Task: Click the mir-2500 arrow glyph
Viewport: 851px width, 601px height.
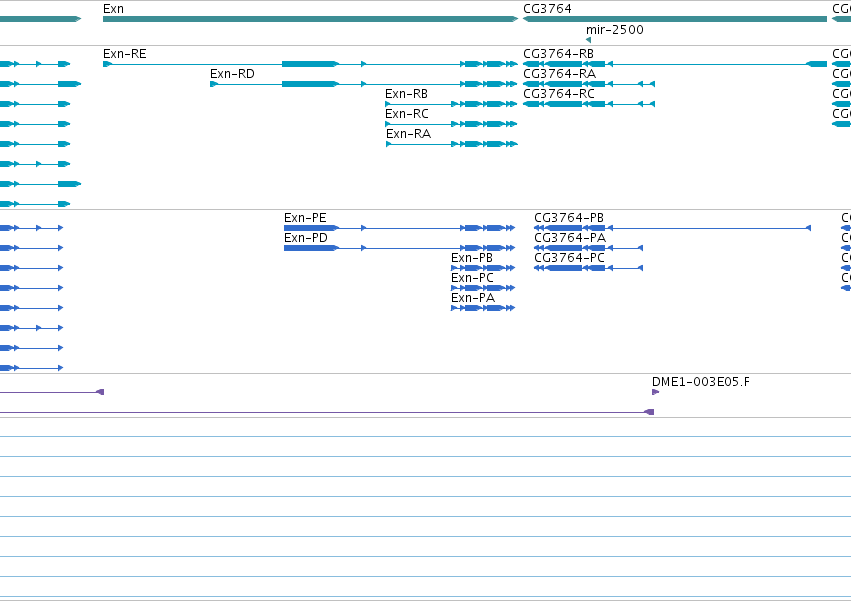Action: coord(588,40)
